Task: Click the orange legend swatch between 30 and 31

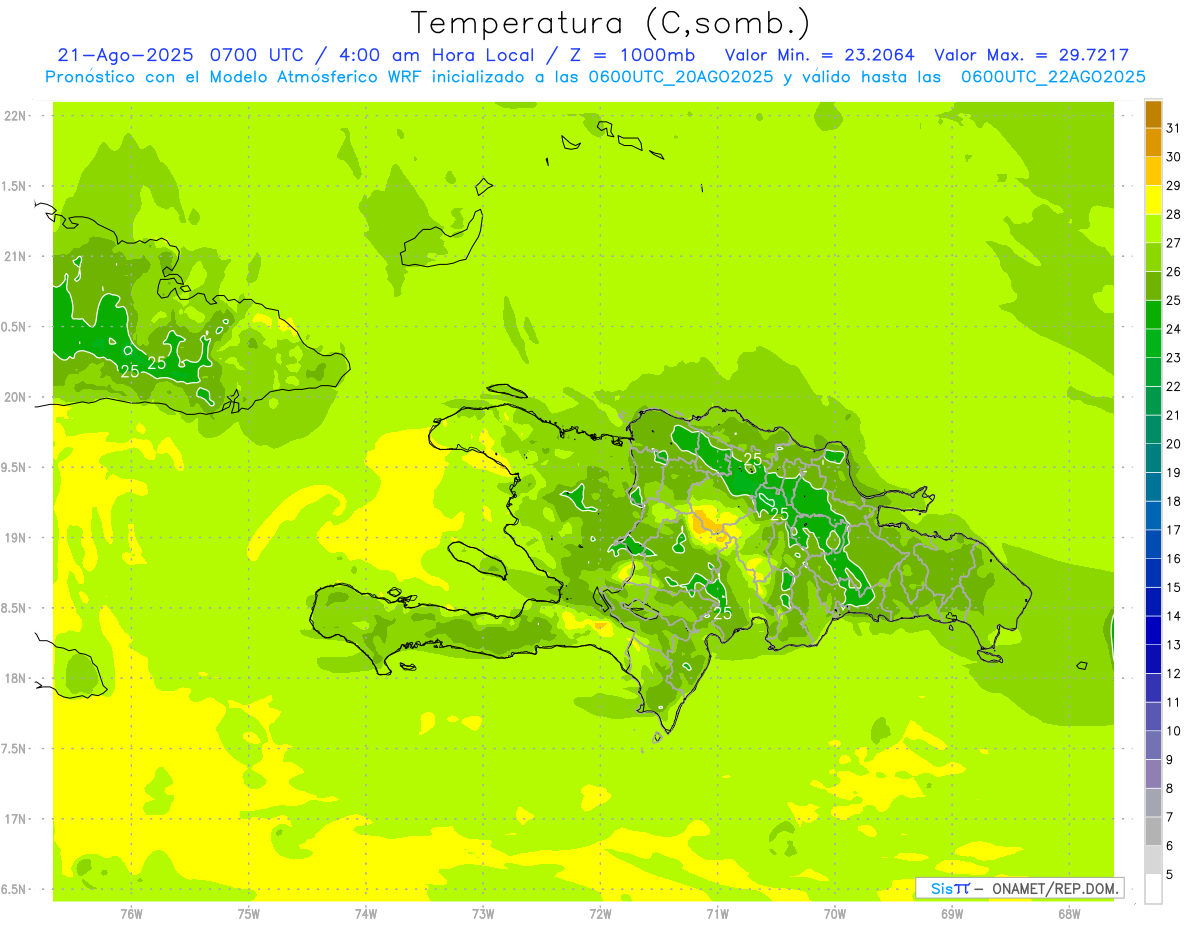Action: pos(1153,142)
